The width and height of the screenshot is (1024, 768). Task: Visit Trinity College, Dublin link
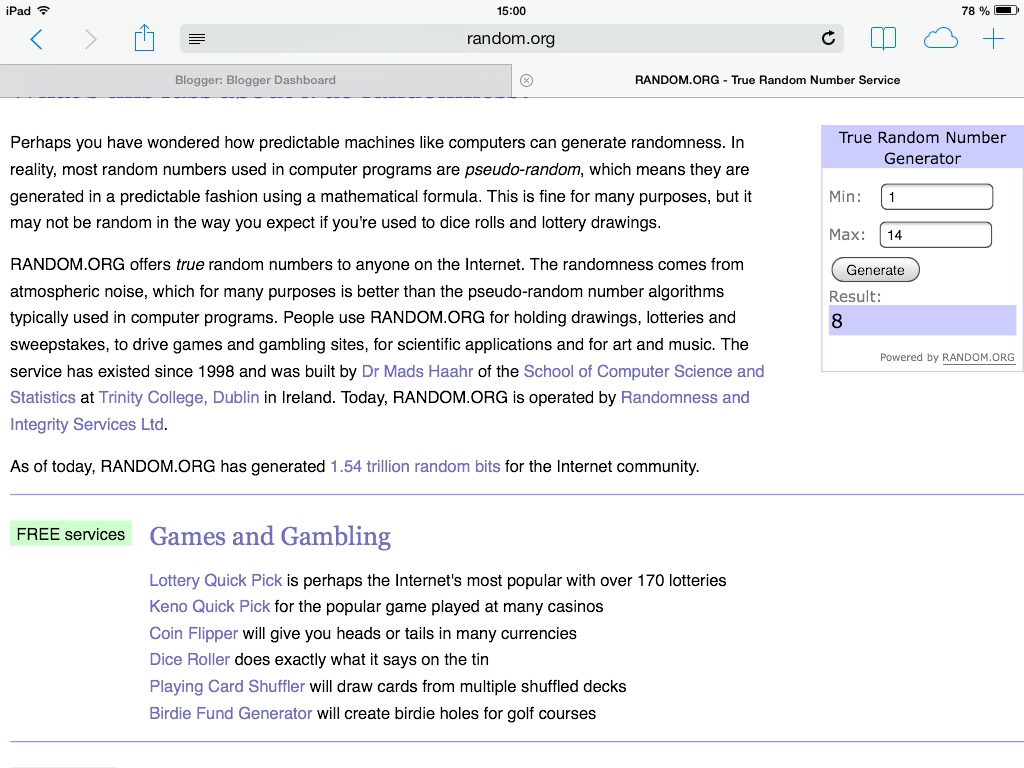[x=179, y=398]
